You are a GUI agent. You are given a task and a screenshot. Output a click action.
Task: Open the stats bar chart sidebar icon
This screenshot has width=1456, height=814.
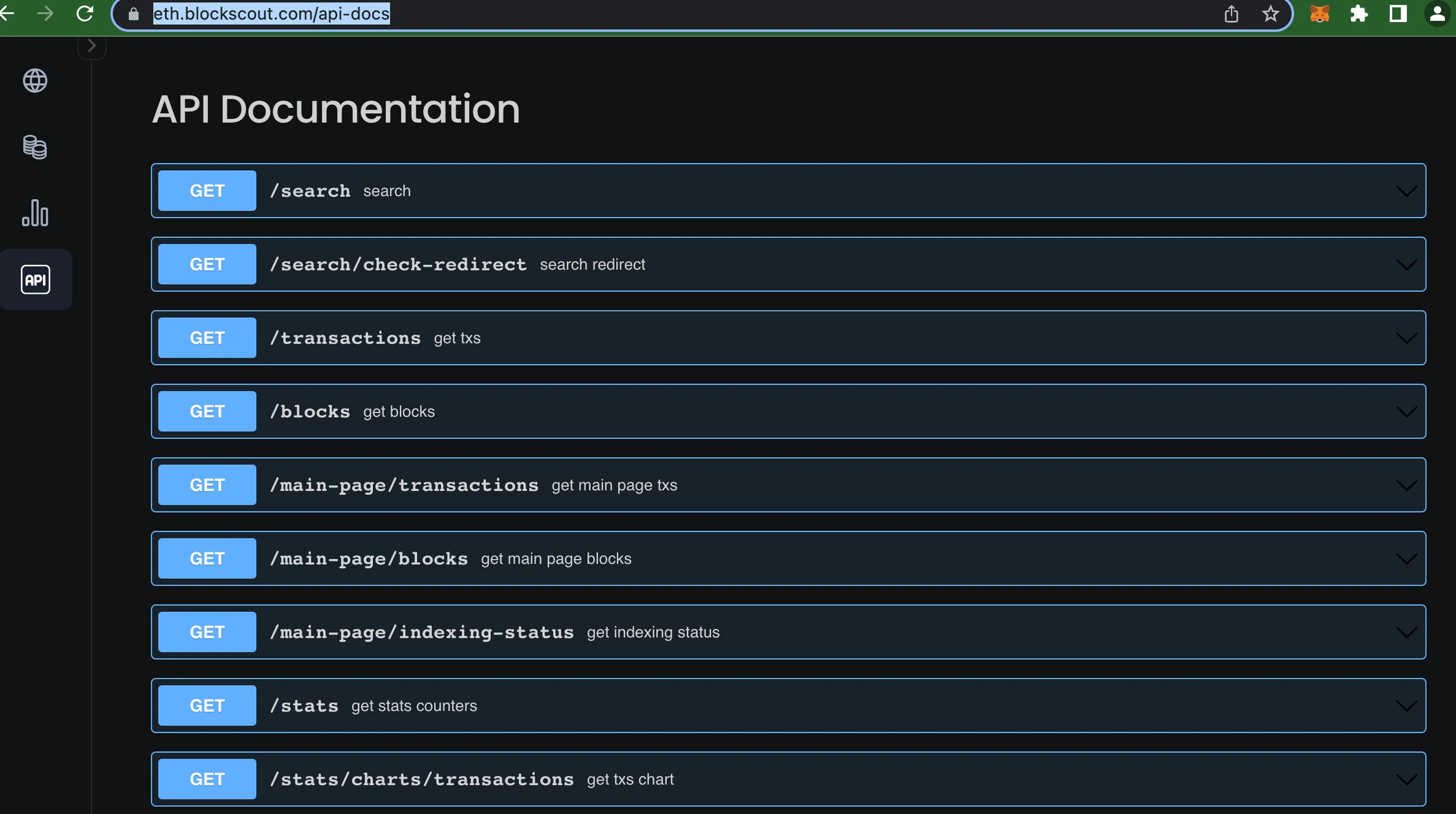(35, 213)
